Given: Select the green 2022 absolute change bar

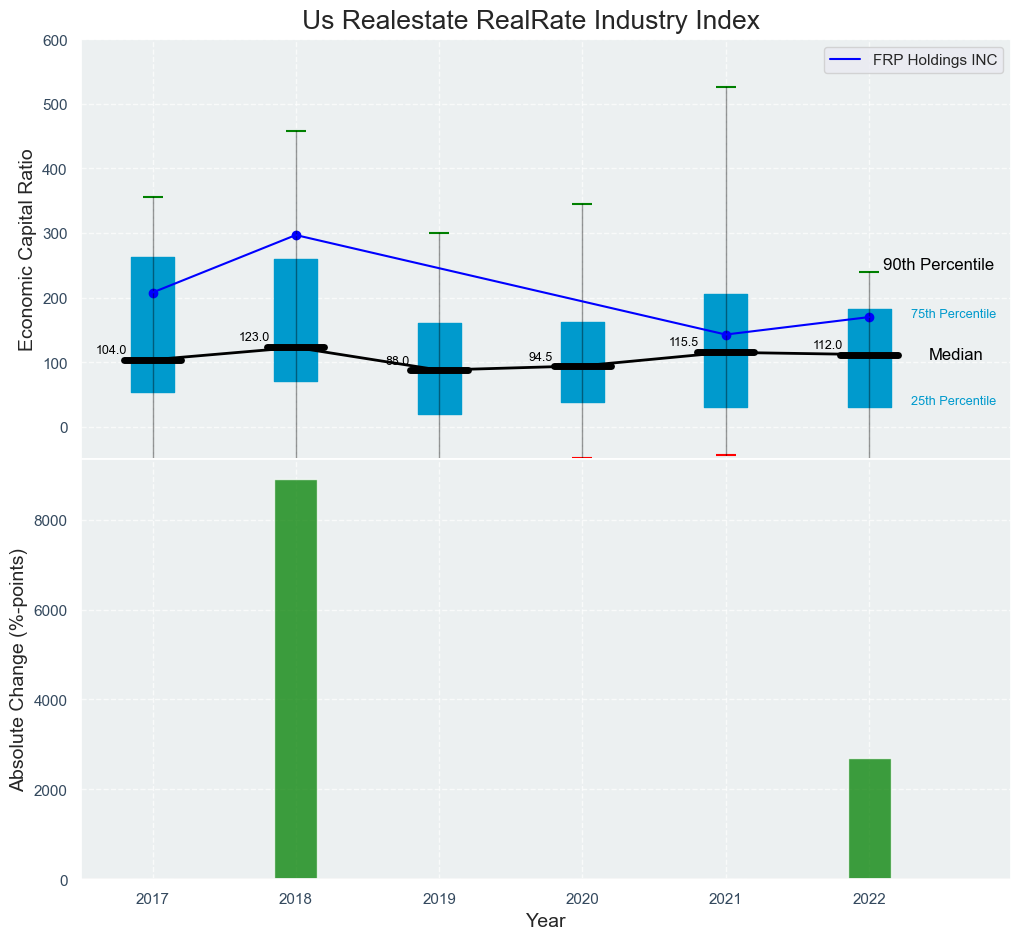Looking at the screenshot, I should [x=869, y=819].
